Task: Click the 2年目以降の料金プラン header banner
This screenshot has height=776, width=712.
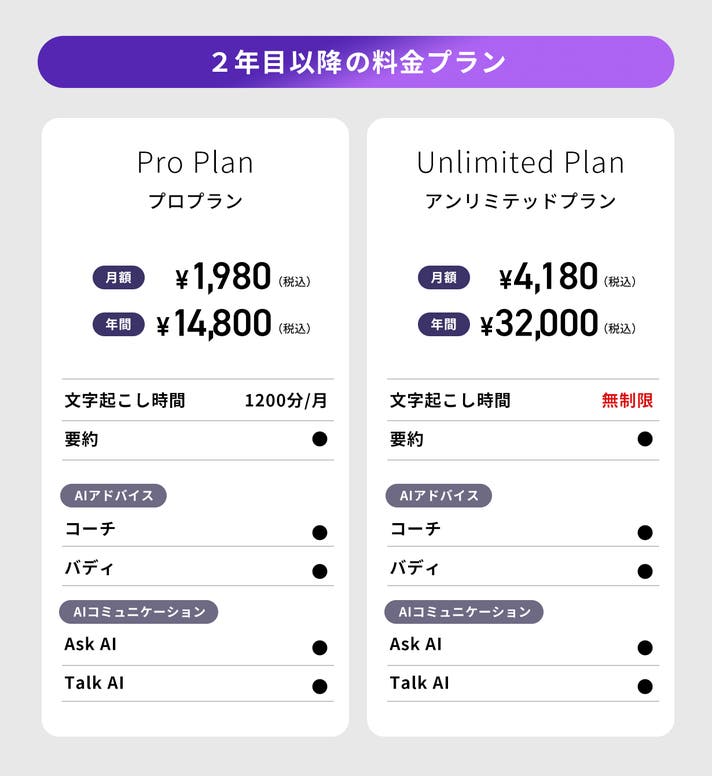Action: pyautogui.click(x=356, y=62)
